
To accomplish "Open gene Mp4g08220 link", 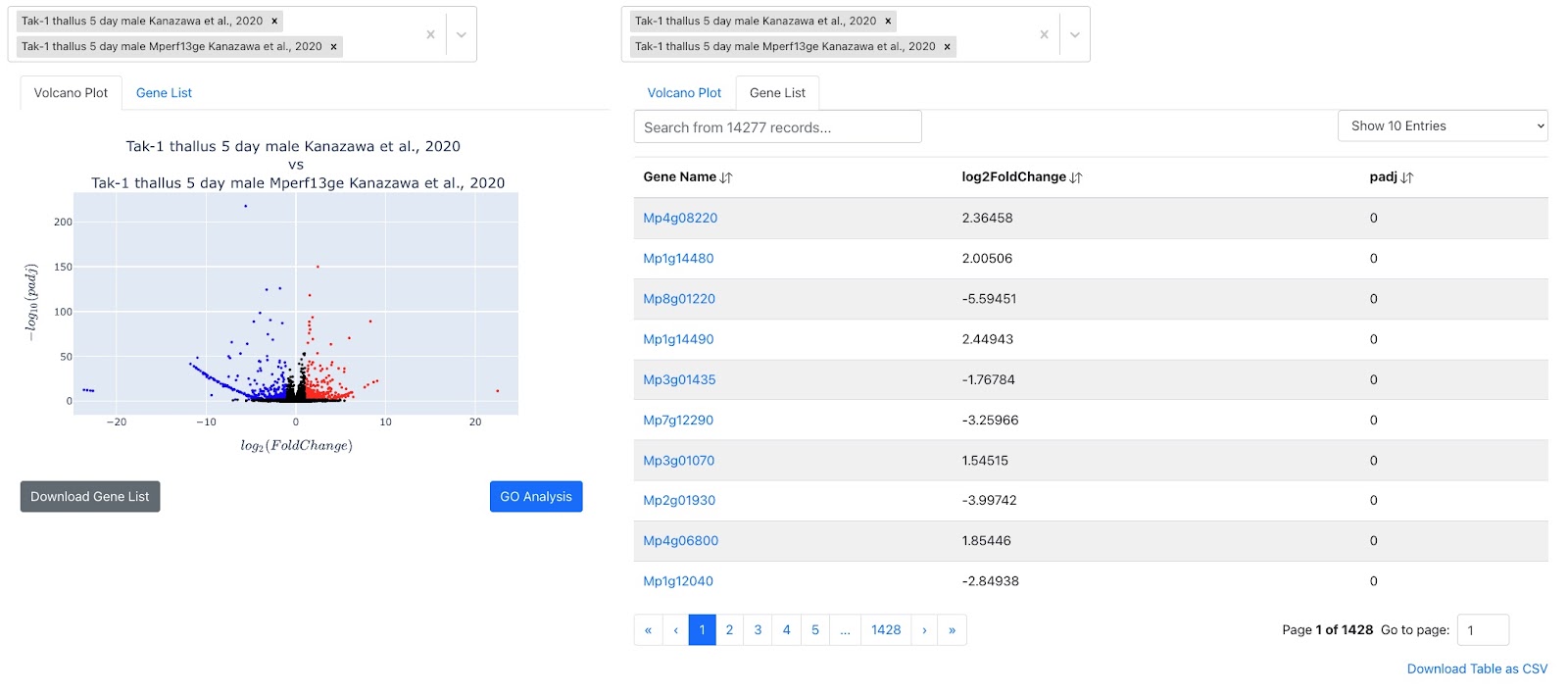I will 680,218.
